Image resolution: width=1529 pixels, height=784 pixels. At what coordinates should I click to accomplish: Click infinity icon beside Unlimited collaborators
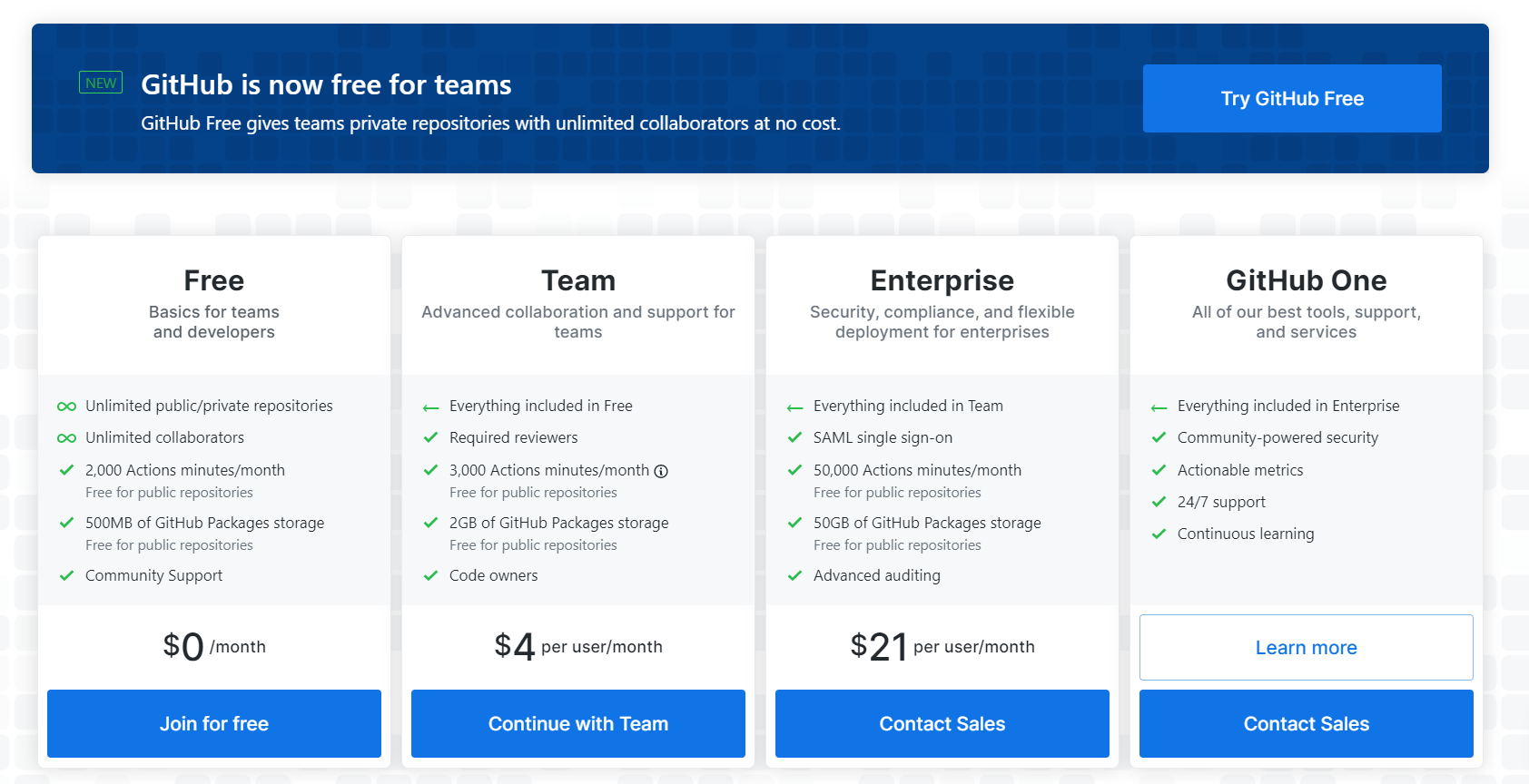(x=66, y=438)
